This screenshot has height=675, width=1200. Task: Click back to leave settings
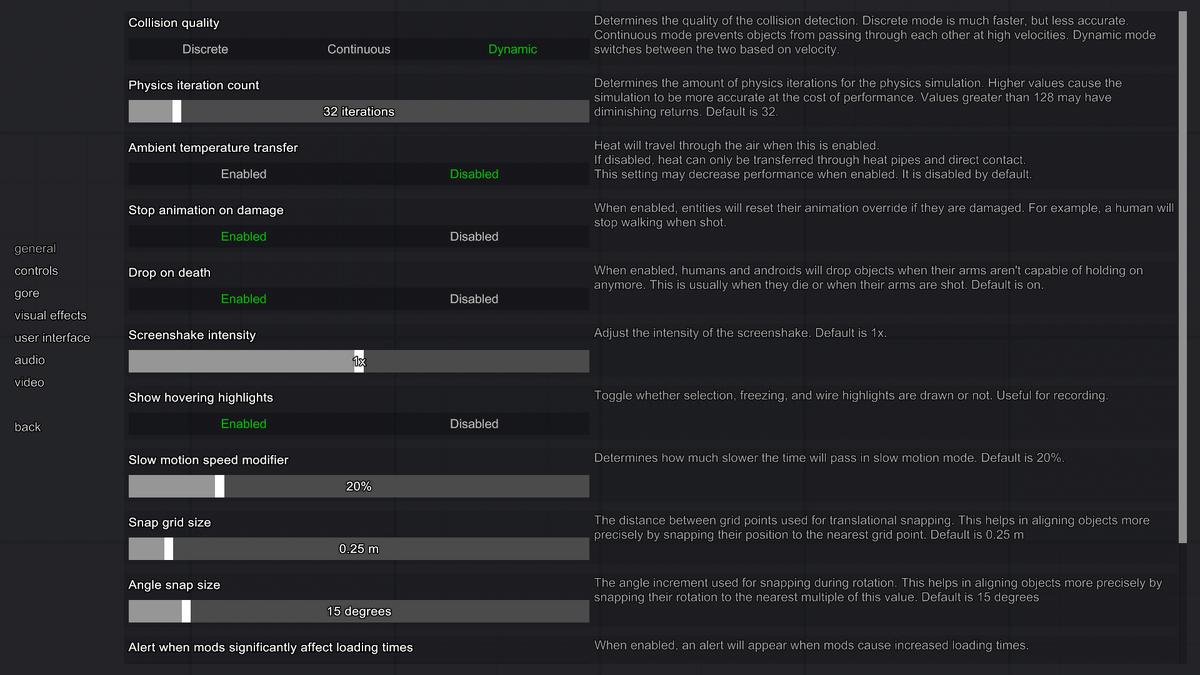point(27,427)
